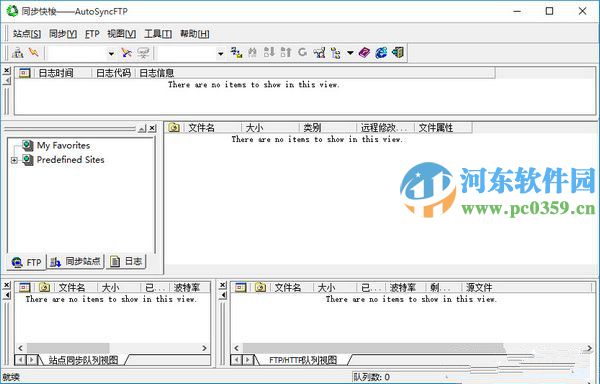Screen dimensions: 600x384
Task: Click first icon in FTP/HTTP queue header
Action: pyautogui.click(x=241, y=287)
